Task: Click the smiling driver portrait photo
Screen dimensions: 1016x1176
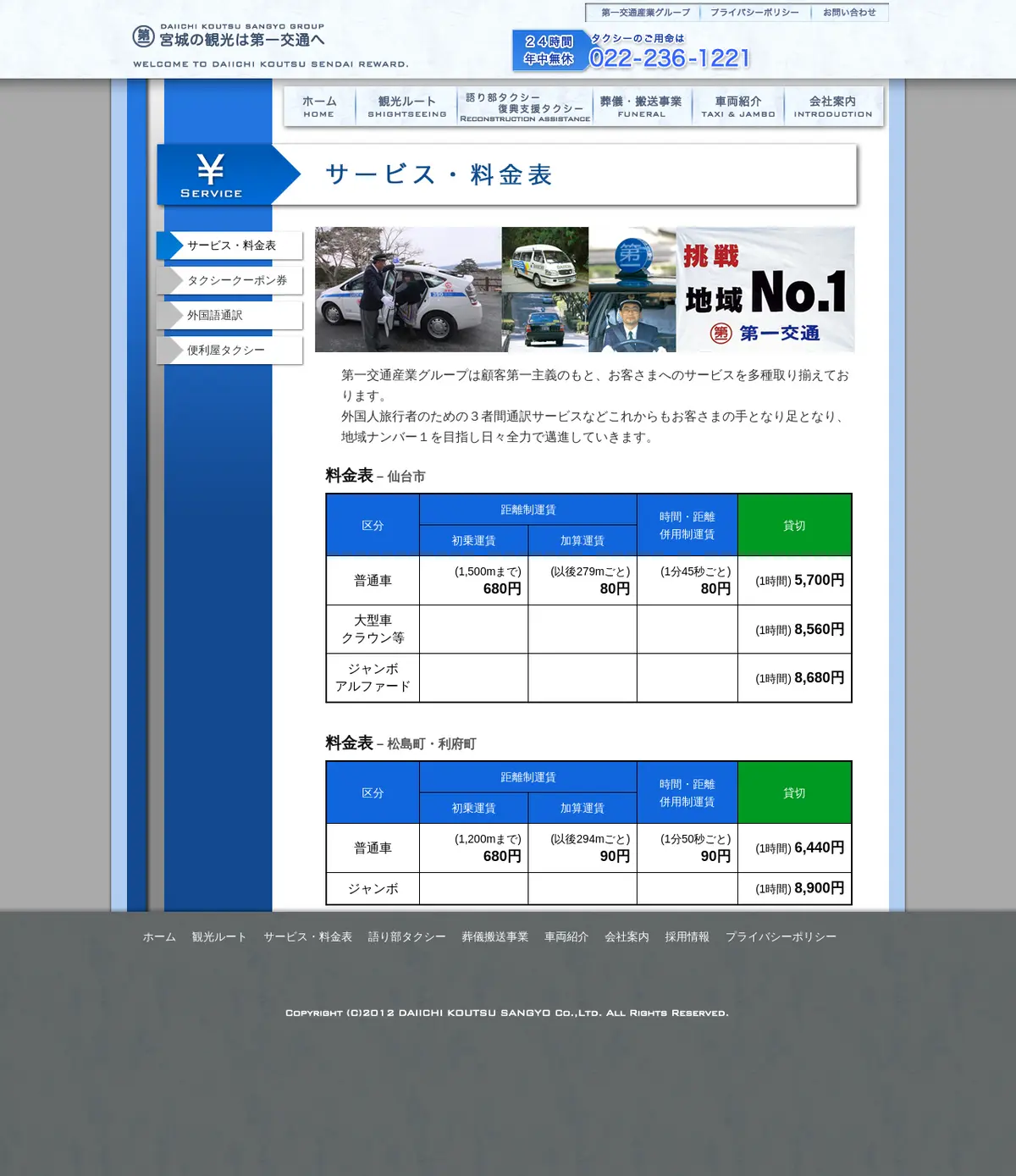Action: (x=632, y=321)
